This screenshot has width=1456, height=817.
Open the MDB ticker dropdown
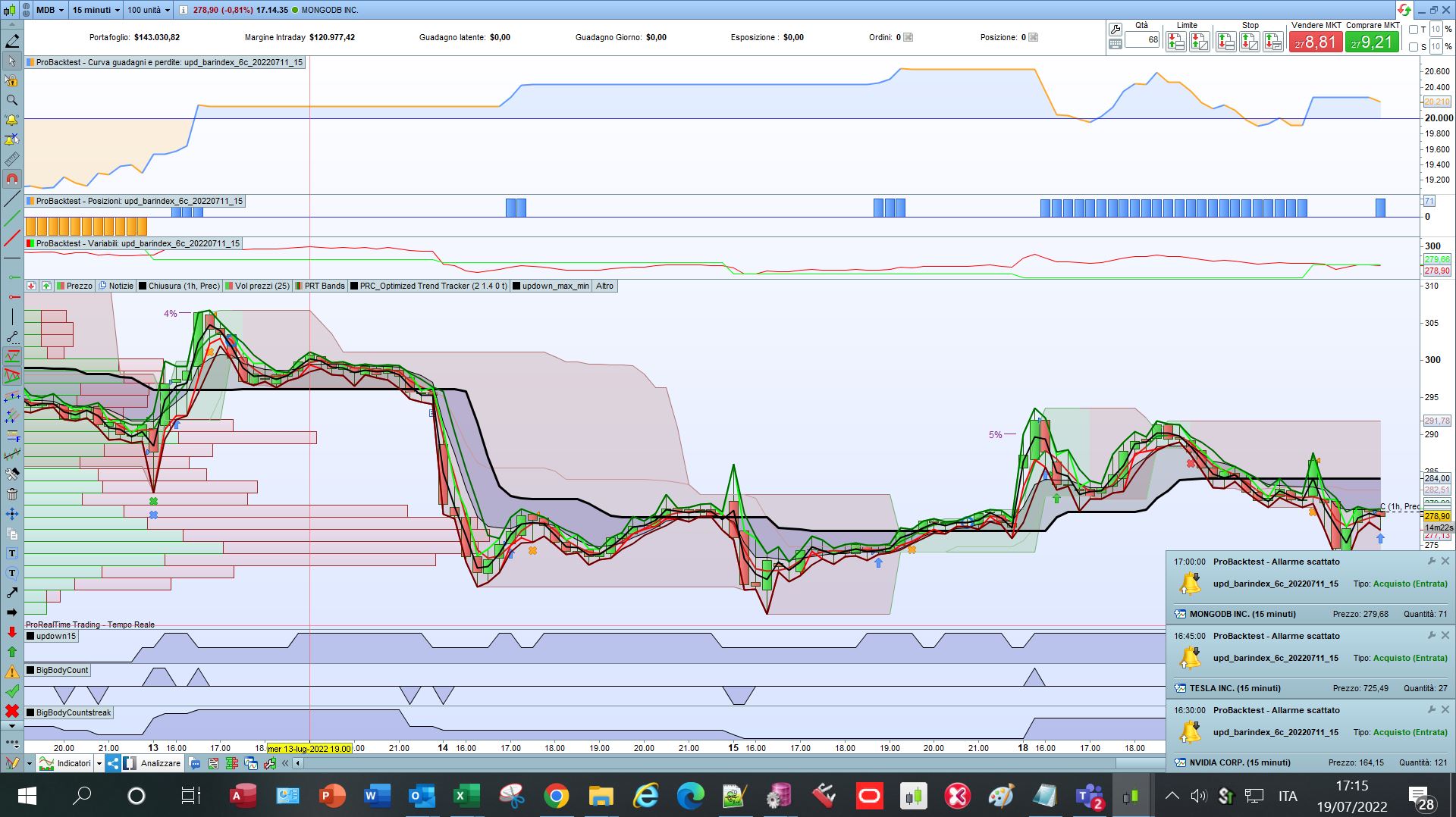point(50,10)
